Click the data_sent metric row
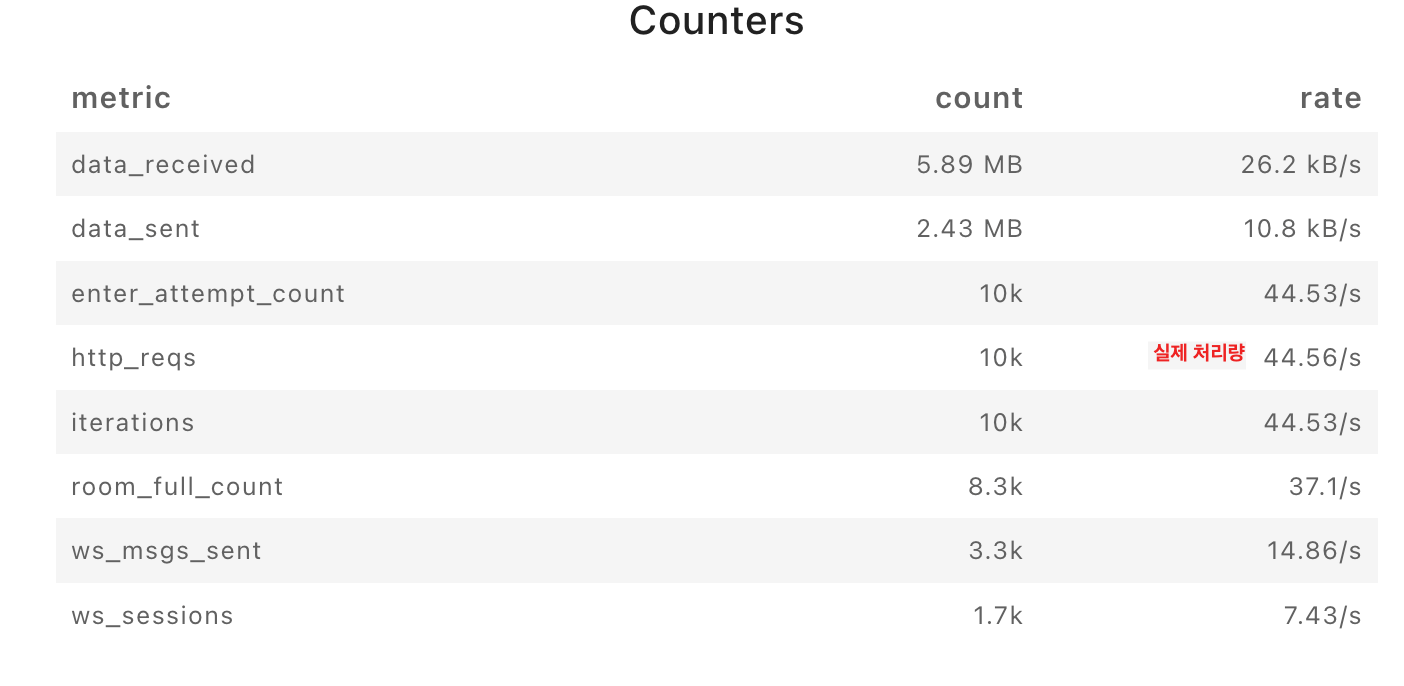Viewport: 1404px width, 686px height. (x=716, y=229)
